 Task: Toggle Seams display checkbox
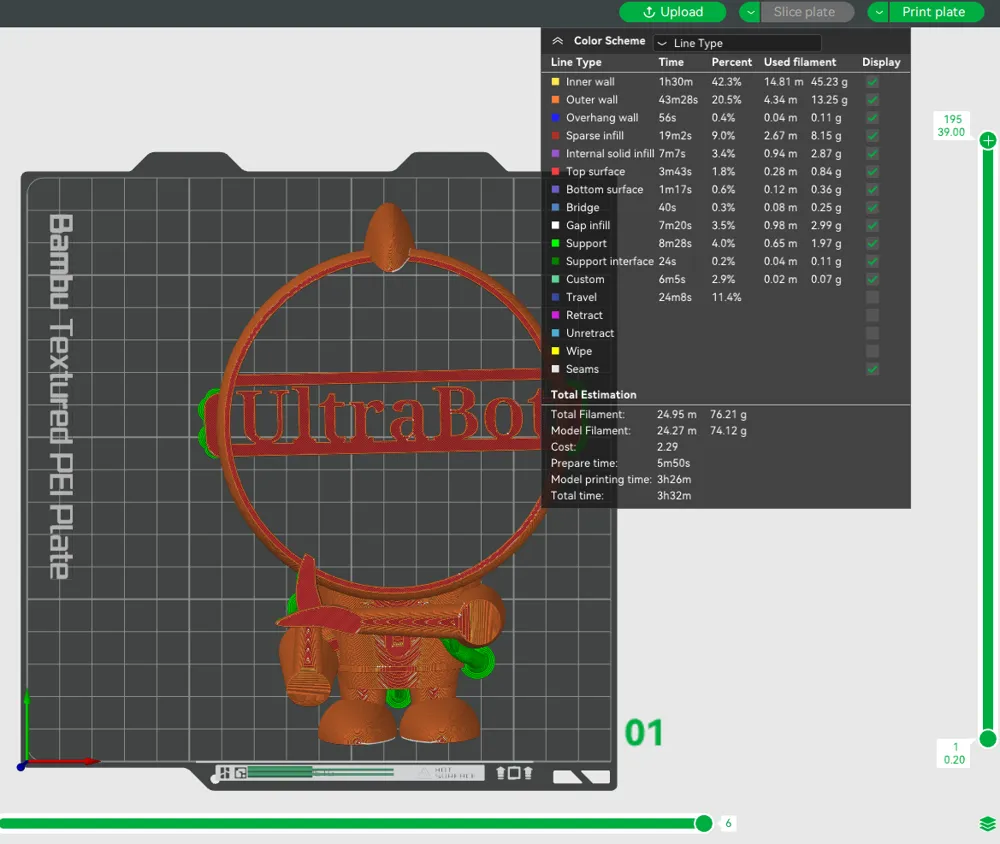pyautogui.click(x=872, y=369)
